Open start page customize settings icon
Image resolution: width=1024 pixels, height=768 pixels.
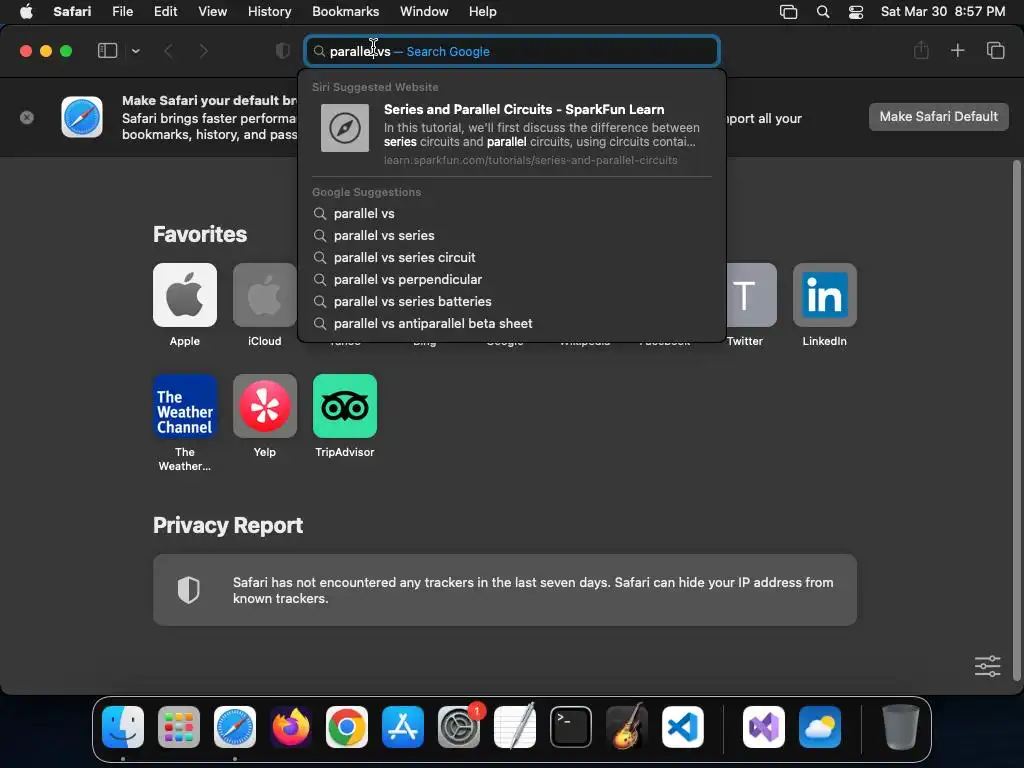point(987,666)
